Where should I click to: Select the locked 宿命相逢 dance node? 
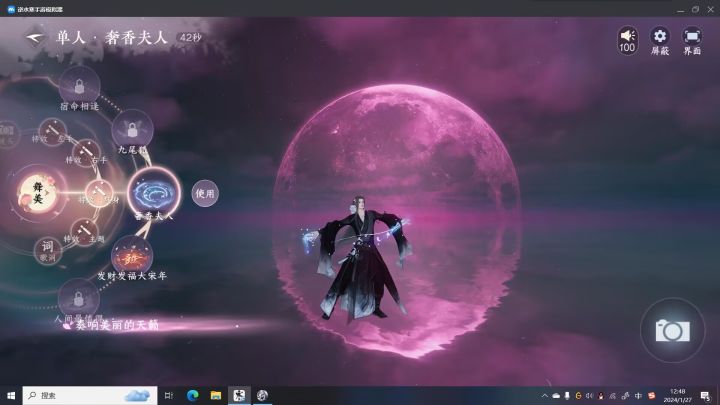(x=79, y=86)
